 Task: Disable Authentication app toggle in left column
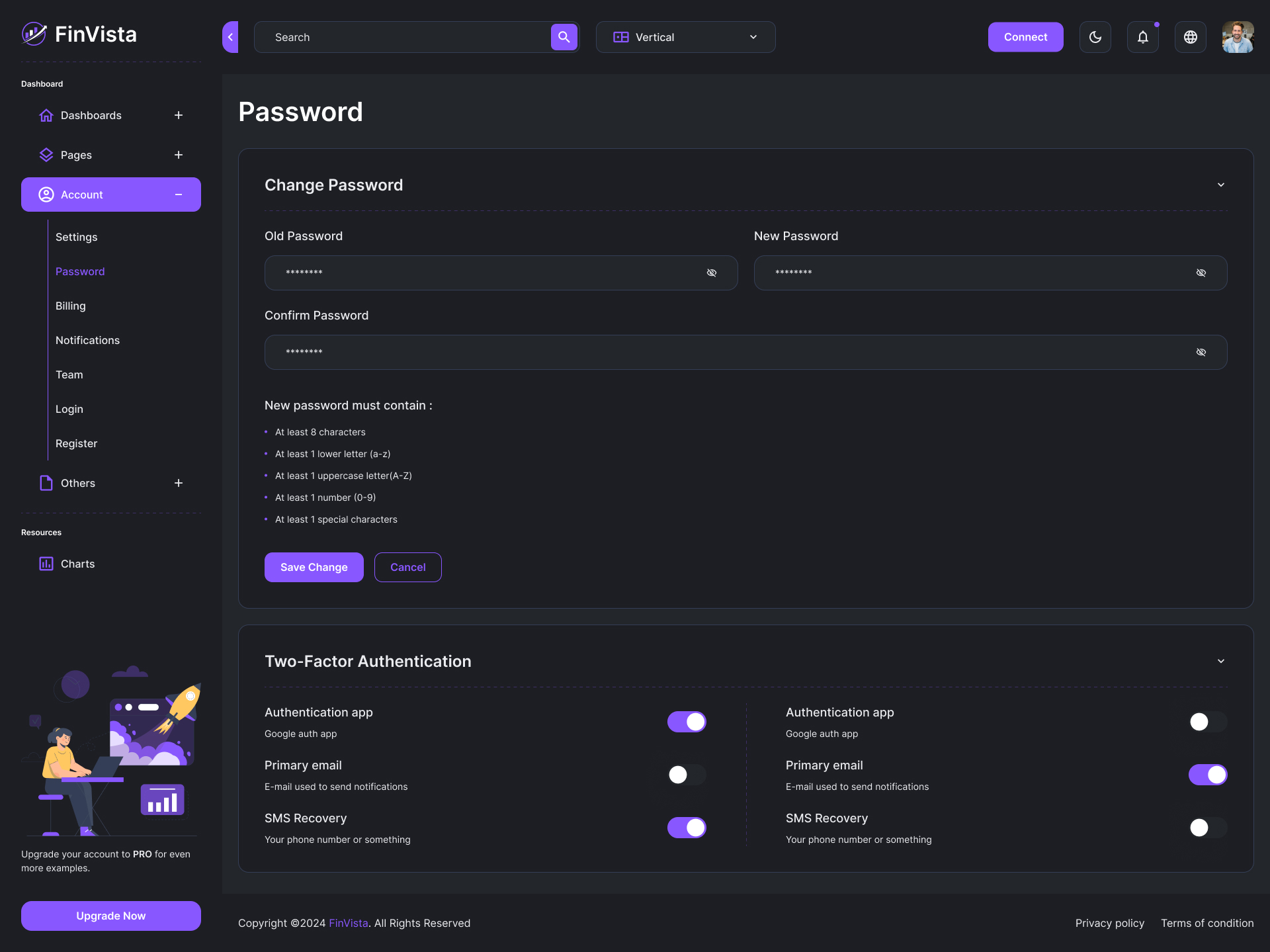687,722
